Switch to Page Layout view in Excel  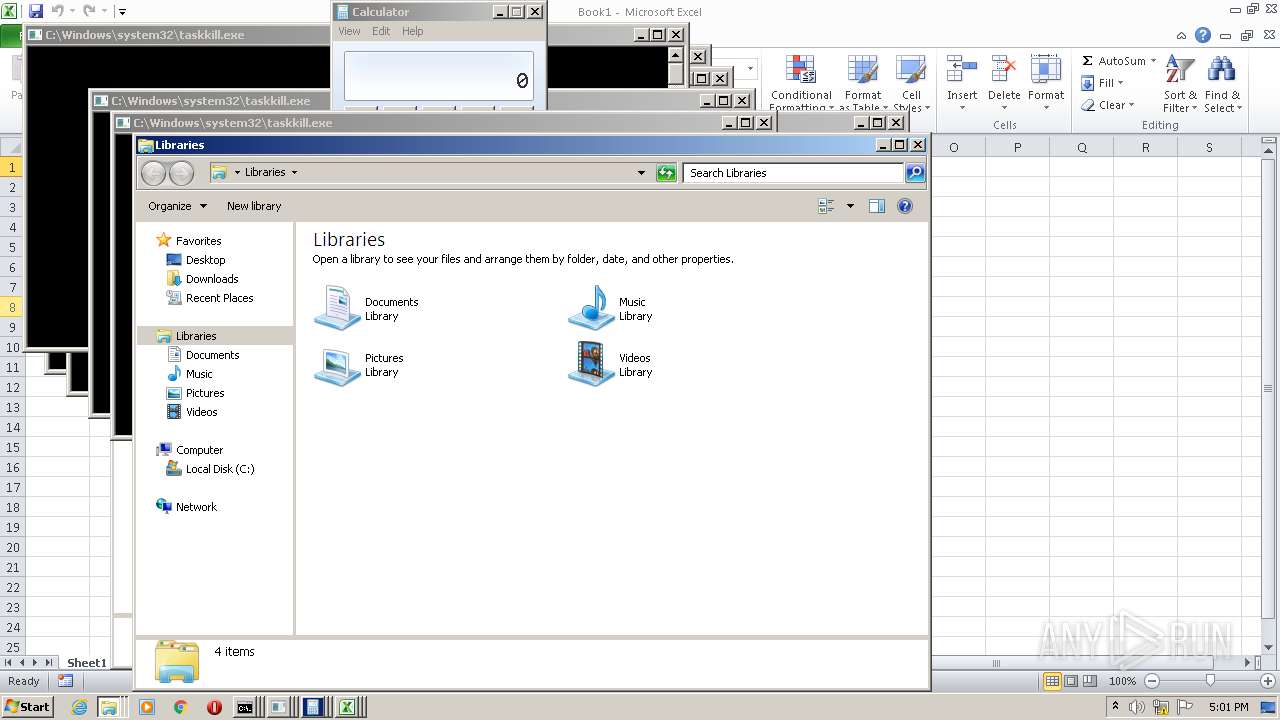tap(1071, 681)
